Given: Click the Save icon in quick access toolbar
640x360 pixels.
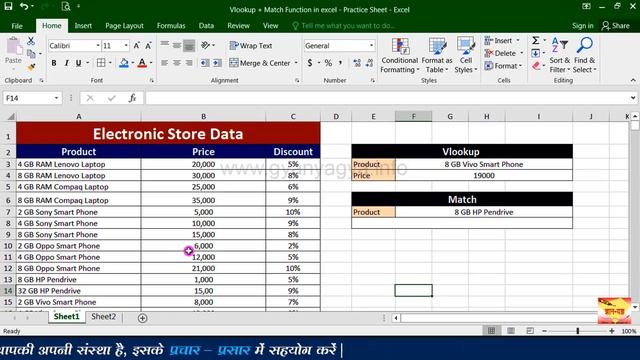Looking at the screenshot, I should pyautogui.click(x=8, y=7).
